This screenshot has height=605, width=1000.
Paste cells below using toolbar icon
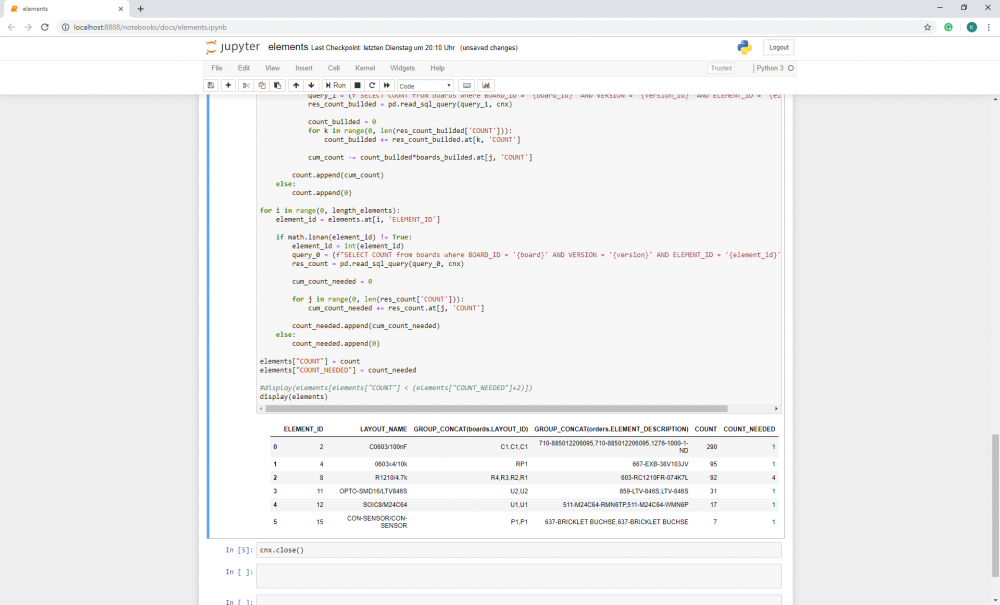[277, 86]
